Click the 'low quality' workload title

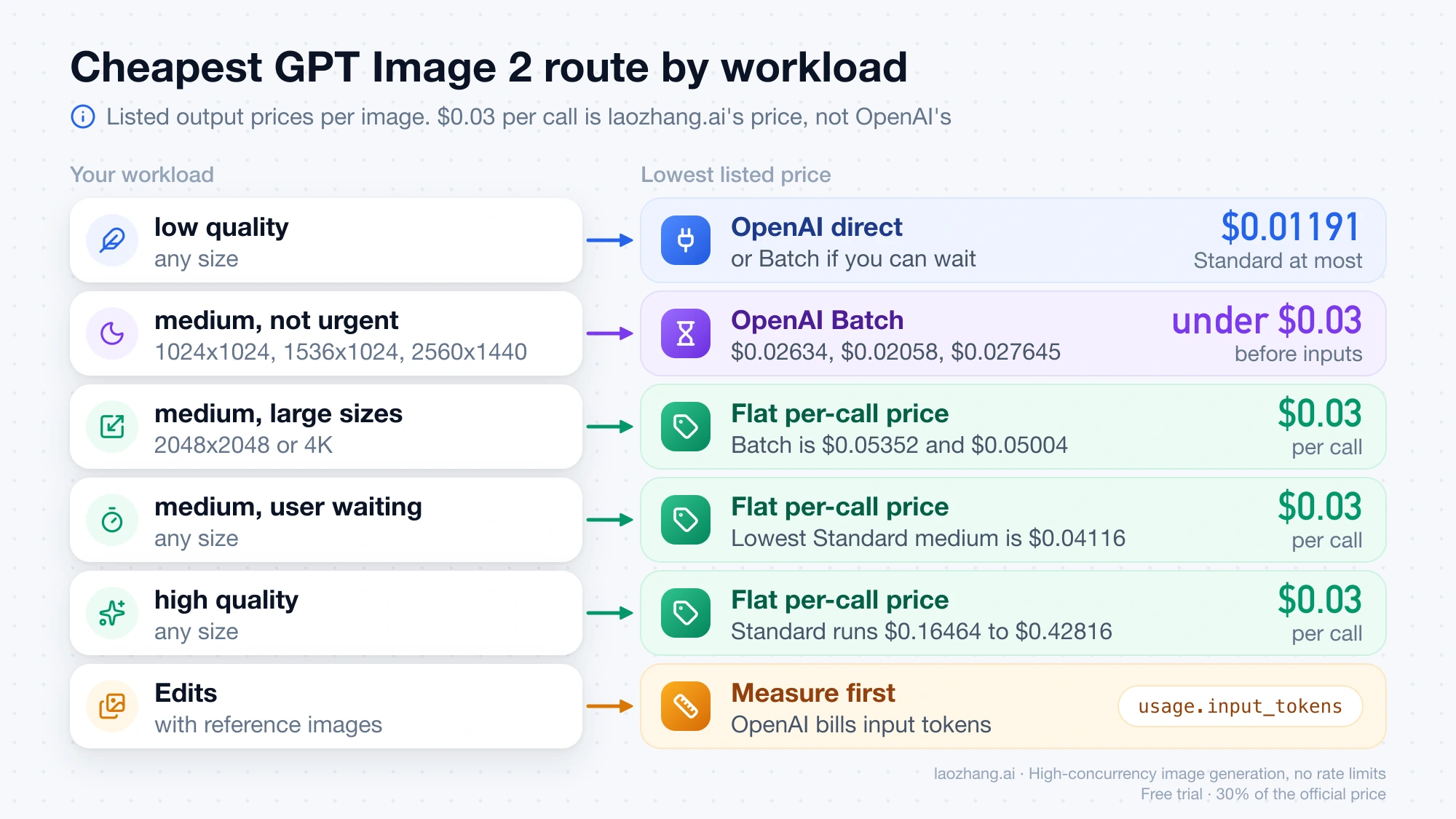pos(221,228)
